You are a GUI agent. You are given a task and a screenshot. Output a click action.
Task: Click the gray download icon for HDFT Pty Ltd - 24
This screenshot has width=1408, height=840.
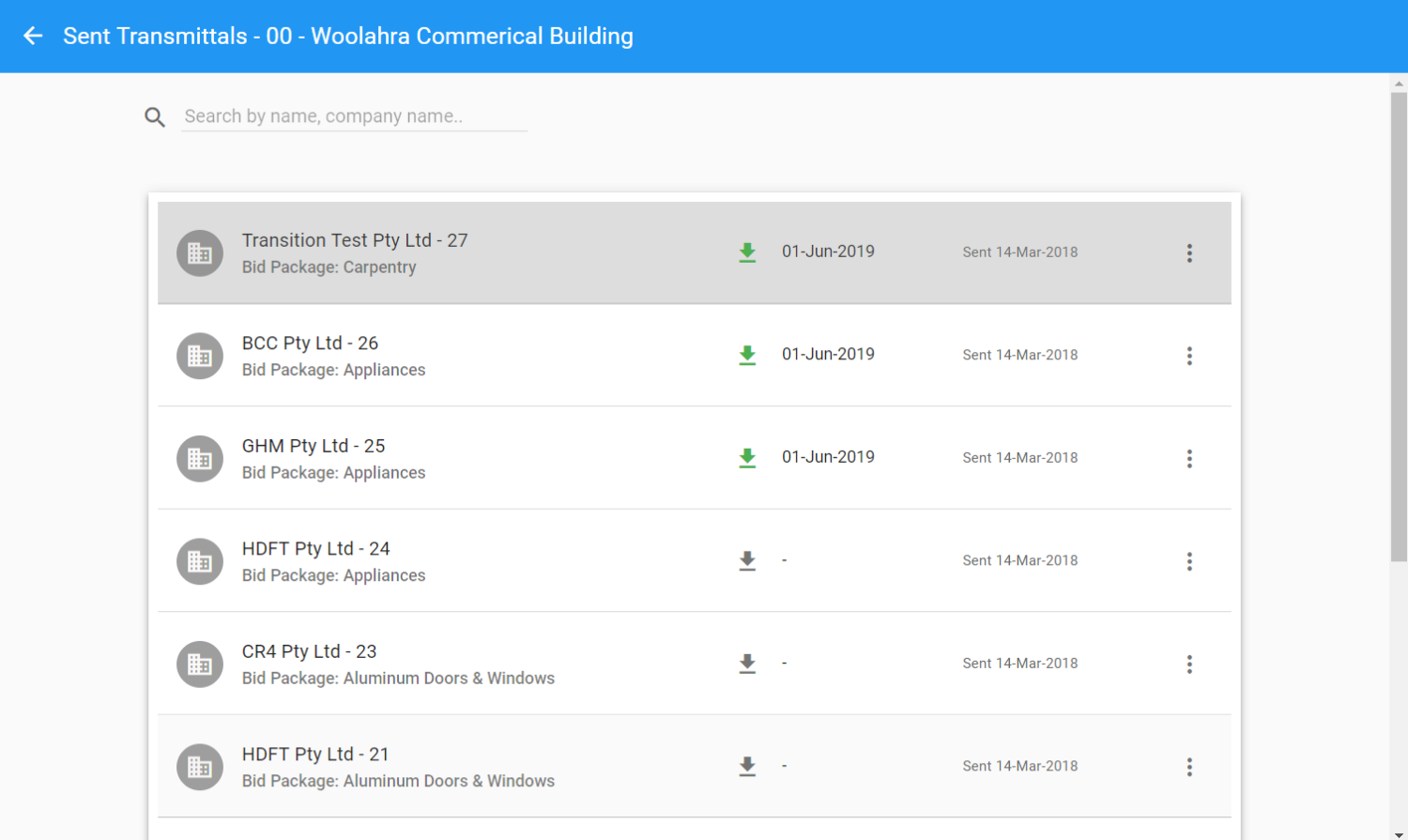(747, 560)
